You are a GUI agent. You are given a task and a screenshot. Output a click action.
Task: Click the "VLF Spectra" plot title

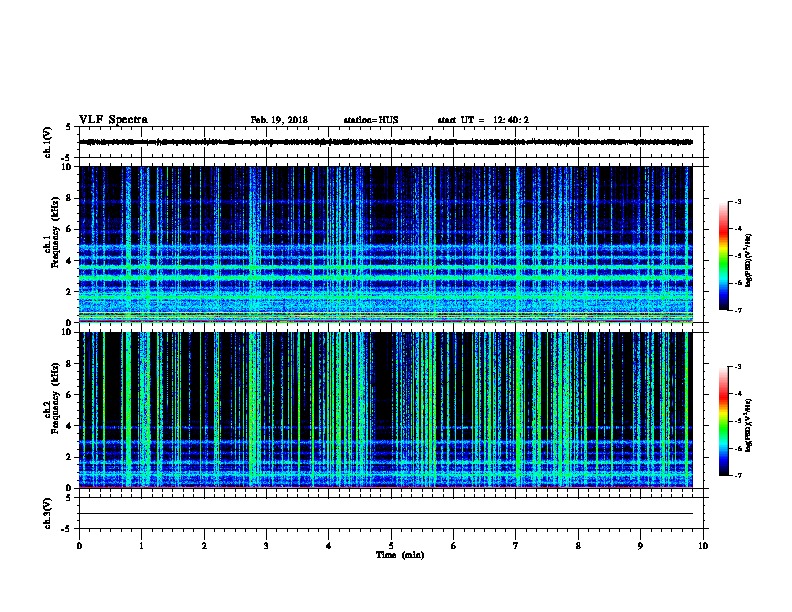click(x=113, y=120)
